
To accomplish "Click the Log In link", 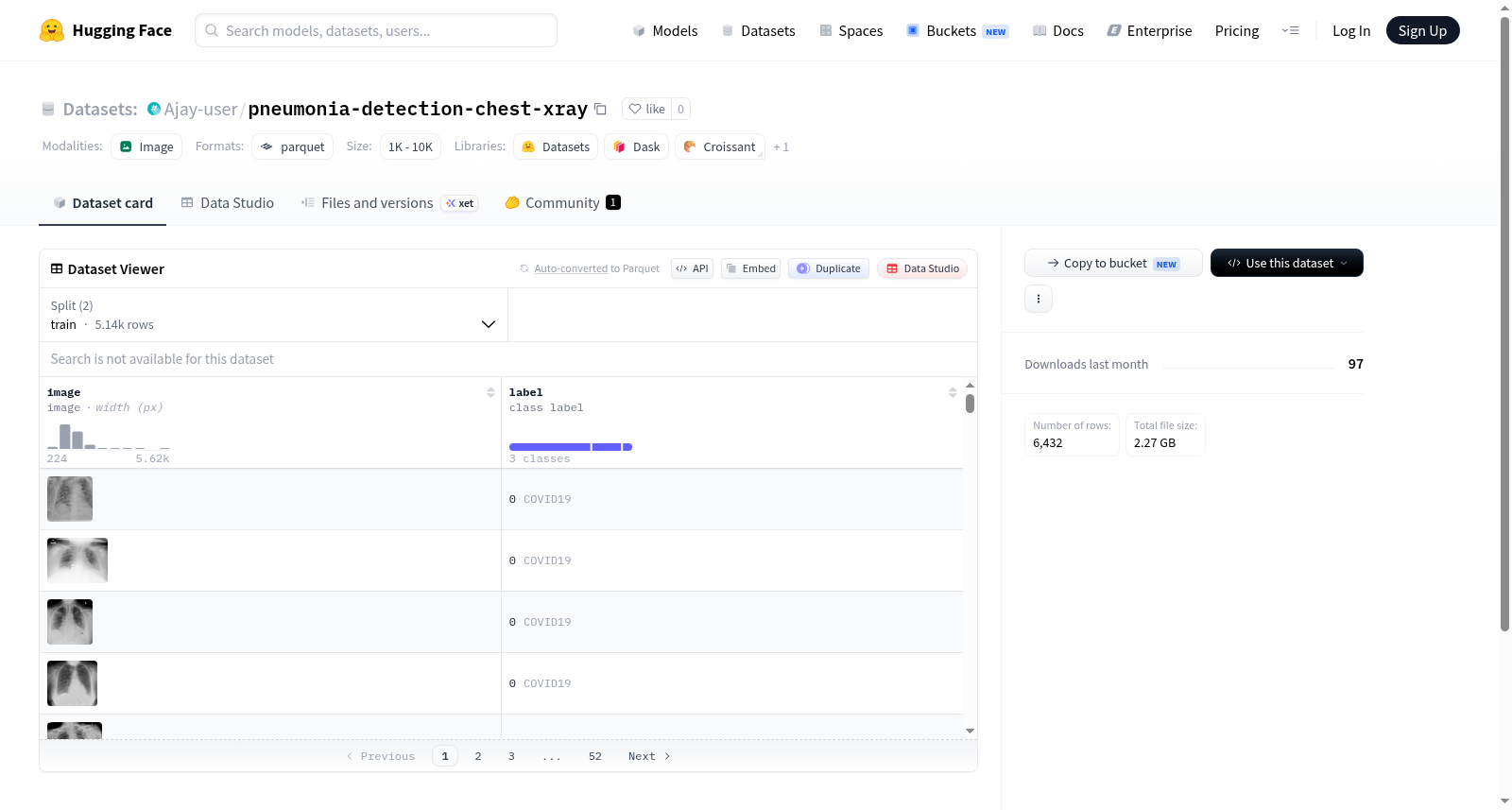I will 1351,30.
